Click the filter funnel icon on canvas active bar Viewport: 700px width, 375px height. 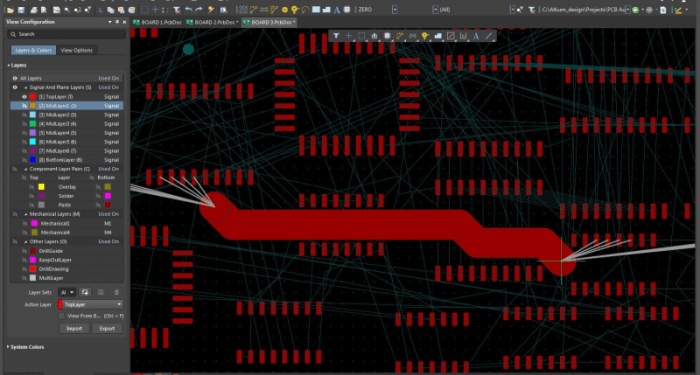pyautogui.click(x=336, y=36)
